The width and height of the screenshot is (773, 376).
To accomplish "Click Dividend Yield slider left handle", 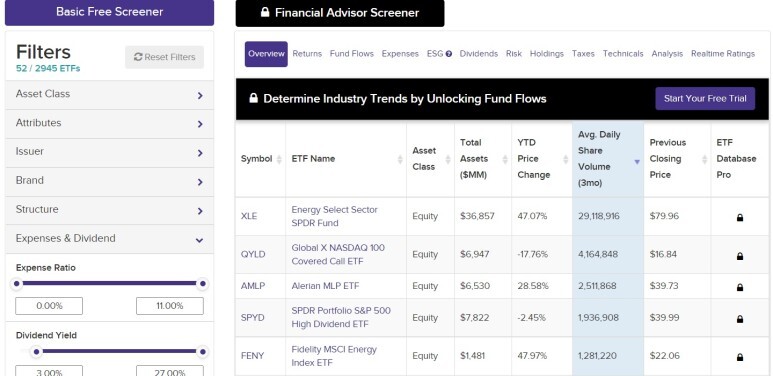I will (x=36, y=352).
